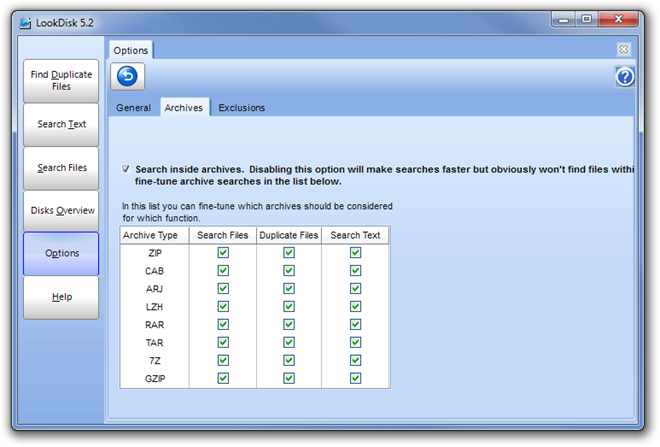Disable TAR Search Text

click(x=355, y=343)
